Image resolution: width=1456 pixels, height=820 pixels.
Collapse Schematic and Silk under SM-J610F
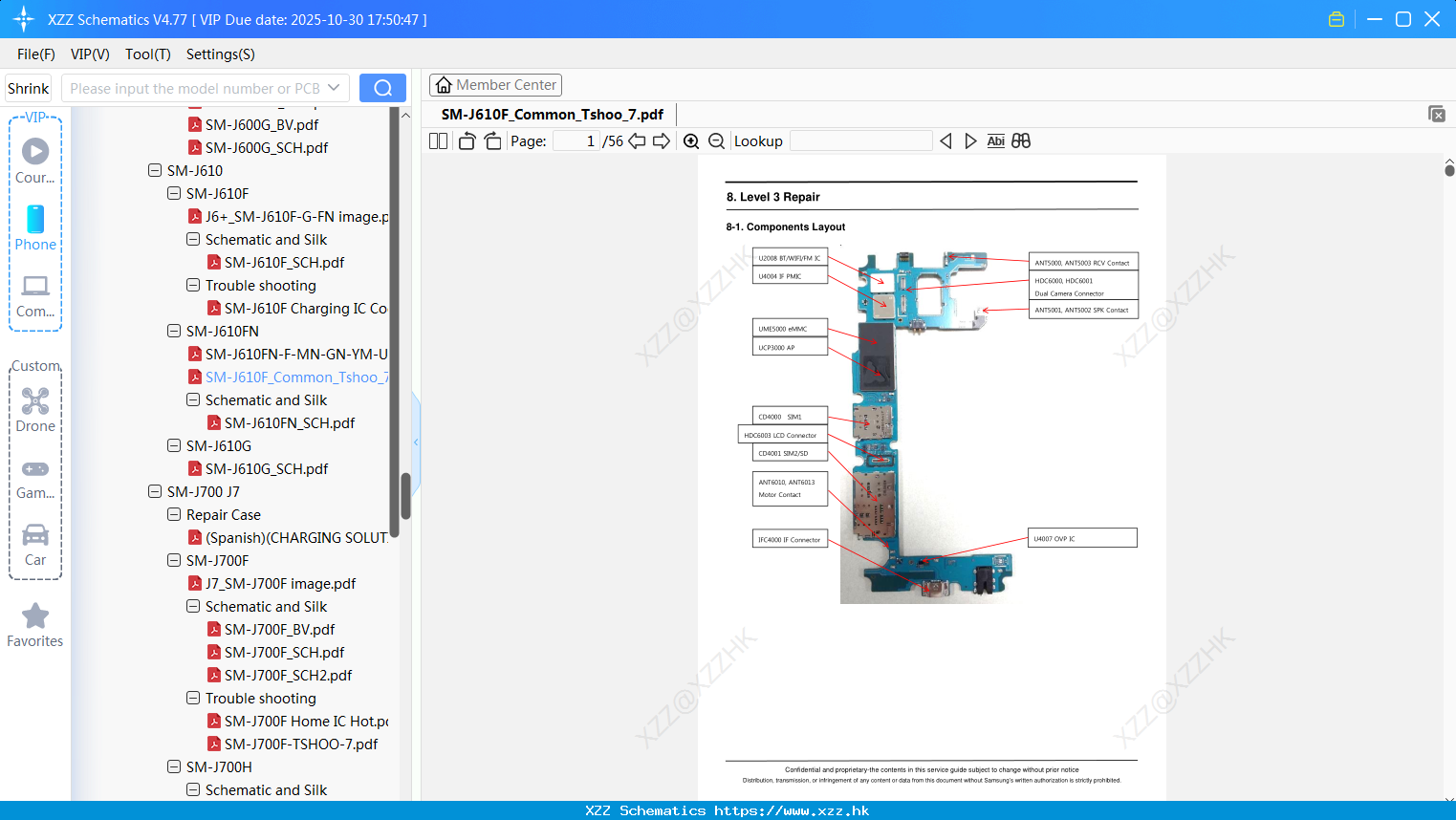[193, 239]
